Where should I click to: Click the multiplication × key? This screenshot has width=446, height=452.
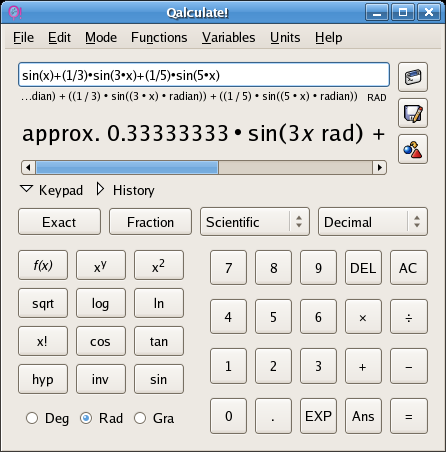pos(363,317)
